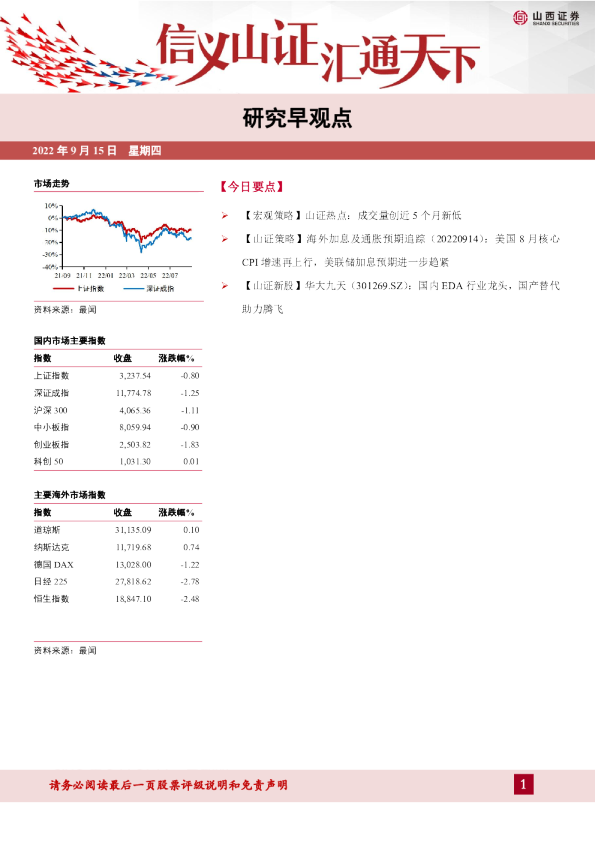
Task: Click the blue 深证成指 legend line
Action: tap(134, 289)
